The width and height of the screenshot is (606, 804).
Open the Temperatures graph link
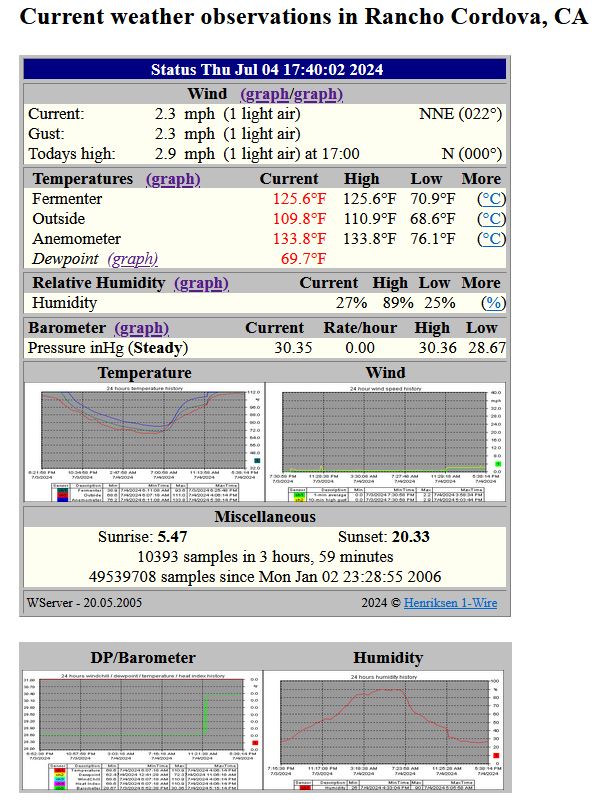[x=173, y=179]
